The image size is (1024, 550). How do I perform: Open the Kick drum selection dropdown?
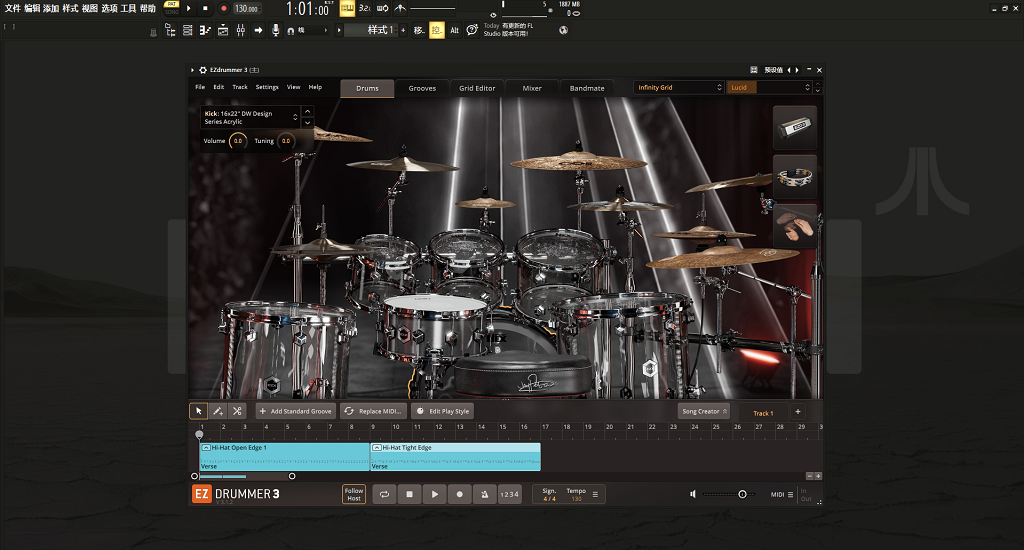pos(295,118)
